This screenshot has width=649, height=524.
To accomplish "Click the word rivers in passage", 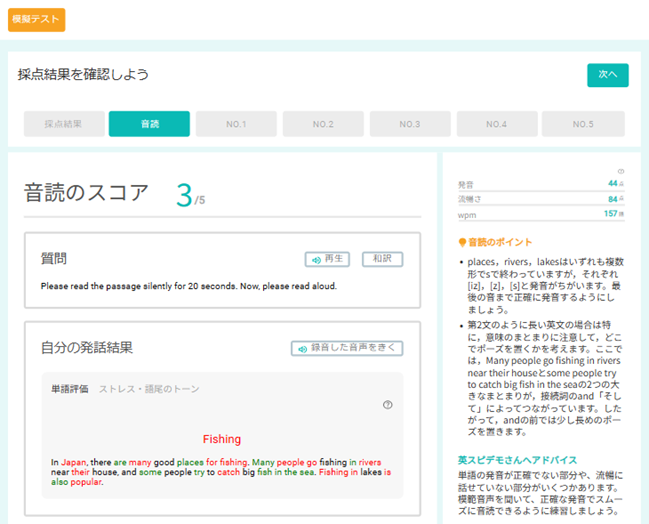I will point(370,462).
